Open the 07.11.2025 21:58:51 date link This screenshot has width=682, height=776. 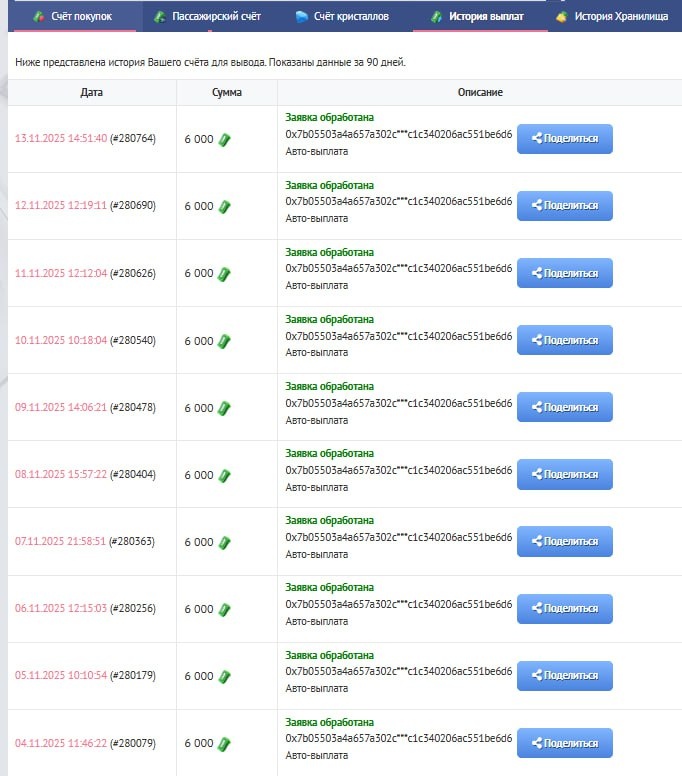(60, 542)
